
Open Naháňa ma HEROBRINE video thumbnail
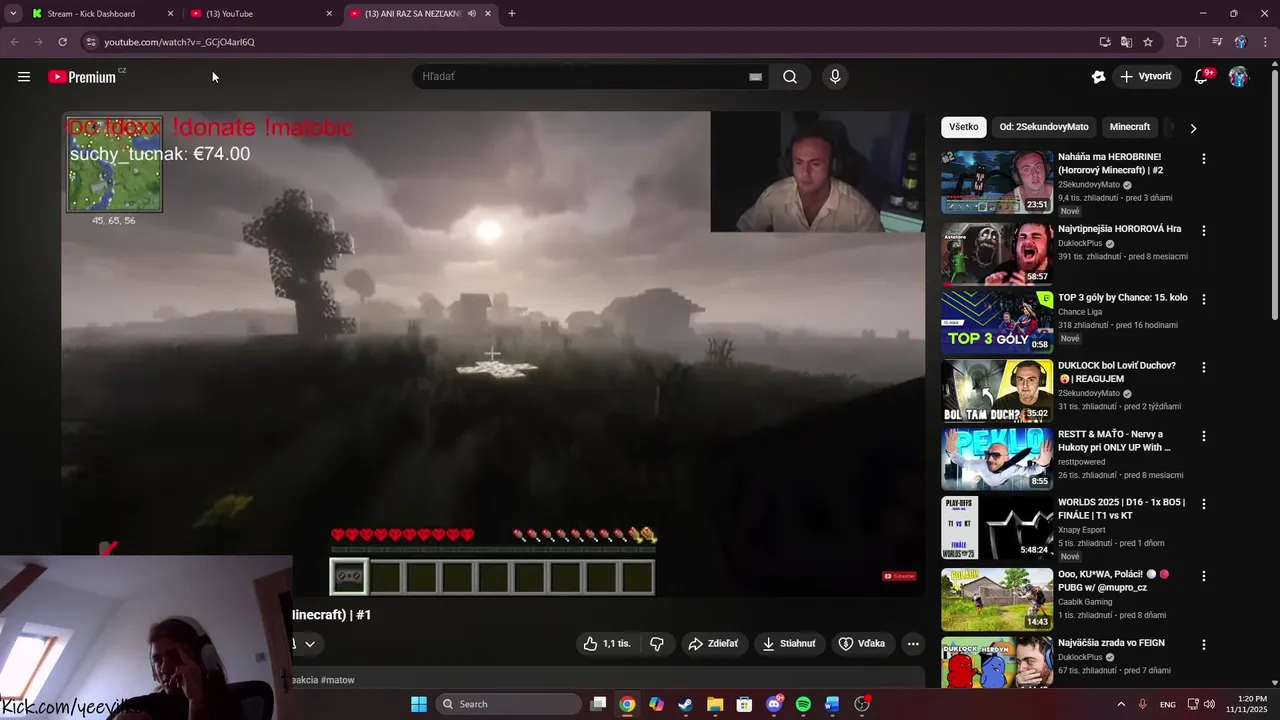click(997, 182)
